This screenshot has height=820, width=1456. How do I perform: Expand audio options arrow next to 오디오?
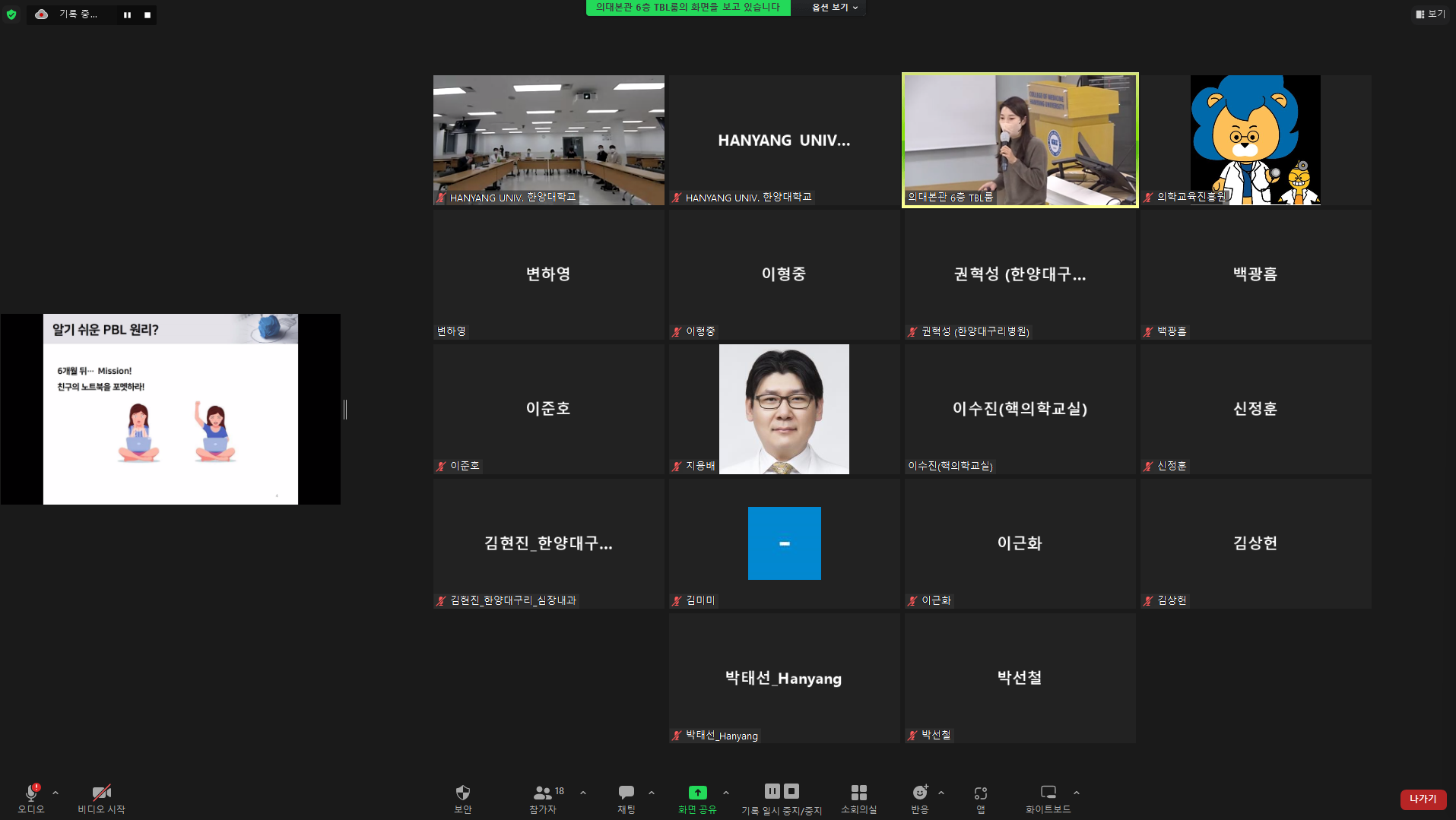tap(56, 793)
